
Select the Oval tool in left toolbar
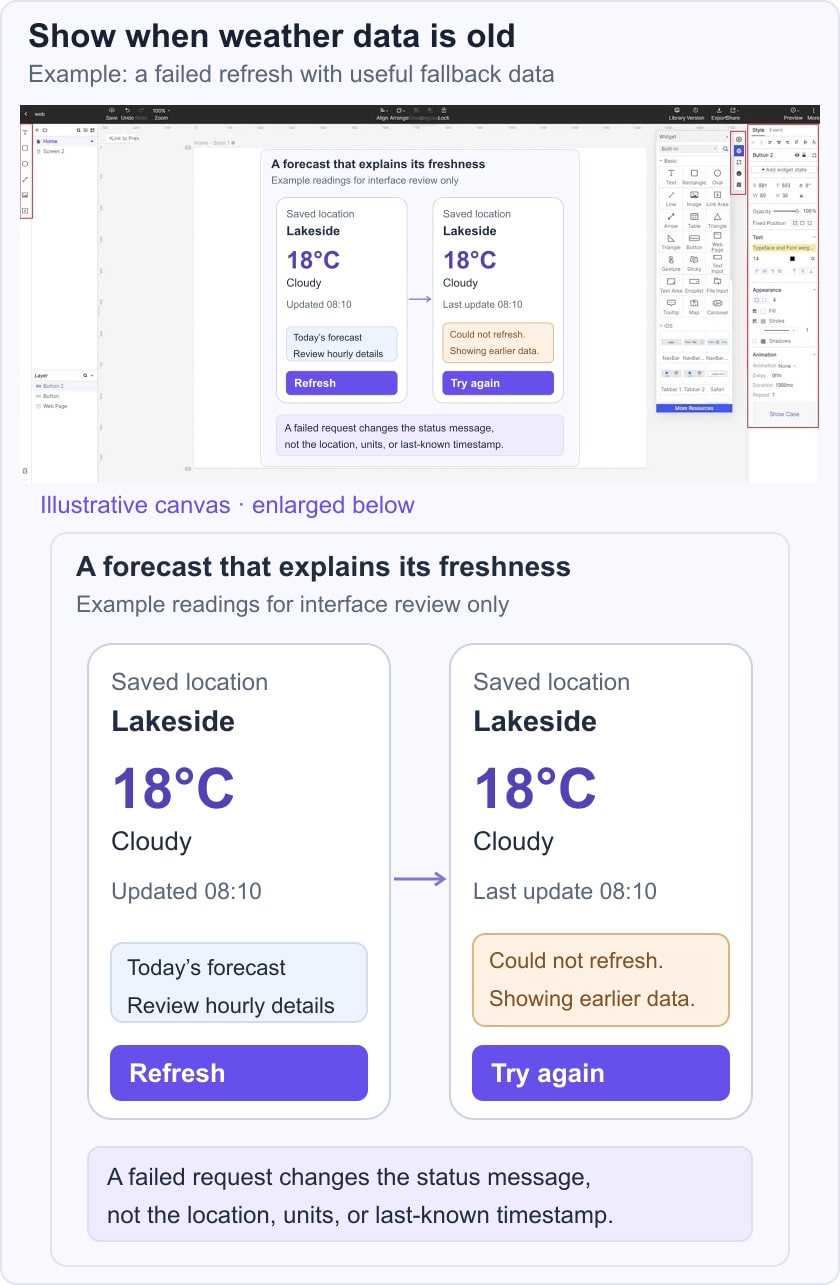[x=25, y=164]
